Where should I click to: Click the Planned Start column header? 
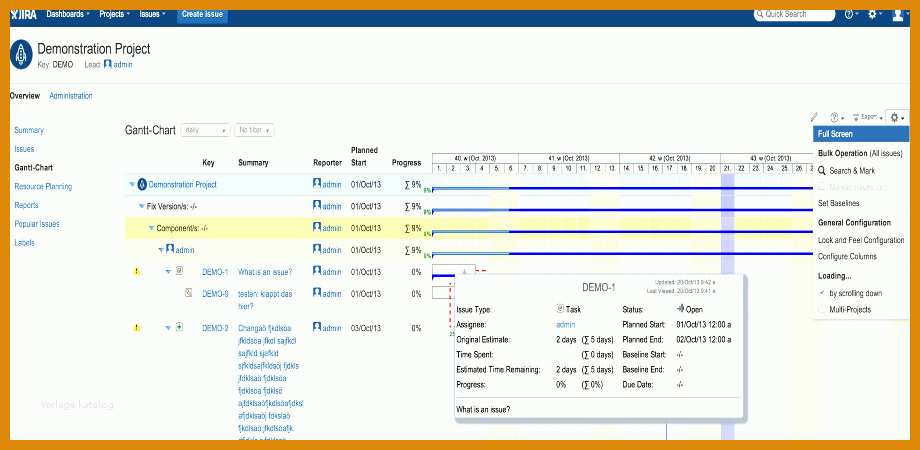(364, 156)
